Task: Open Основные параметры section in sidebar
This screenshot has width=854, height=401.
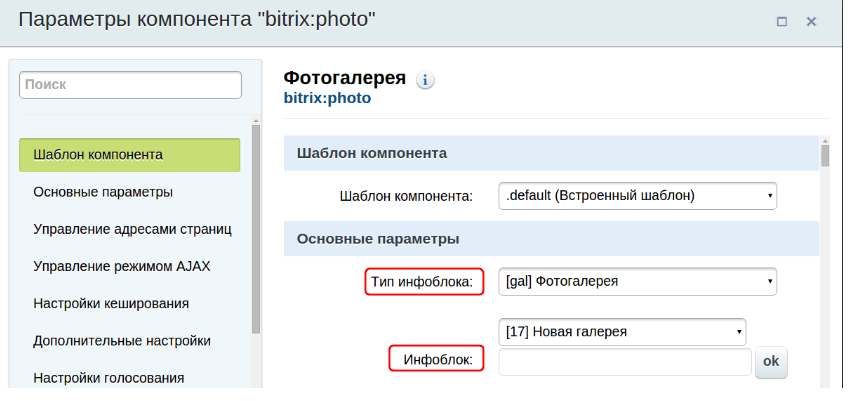Action: pos(103,192)
